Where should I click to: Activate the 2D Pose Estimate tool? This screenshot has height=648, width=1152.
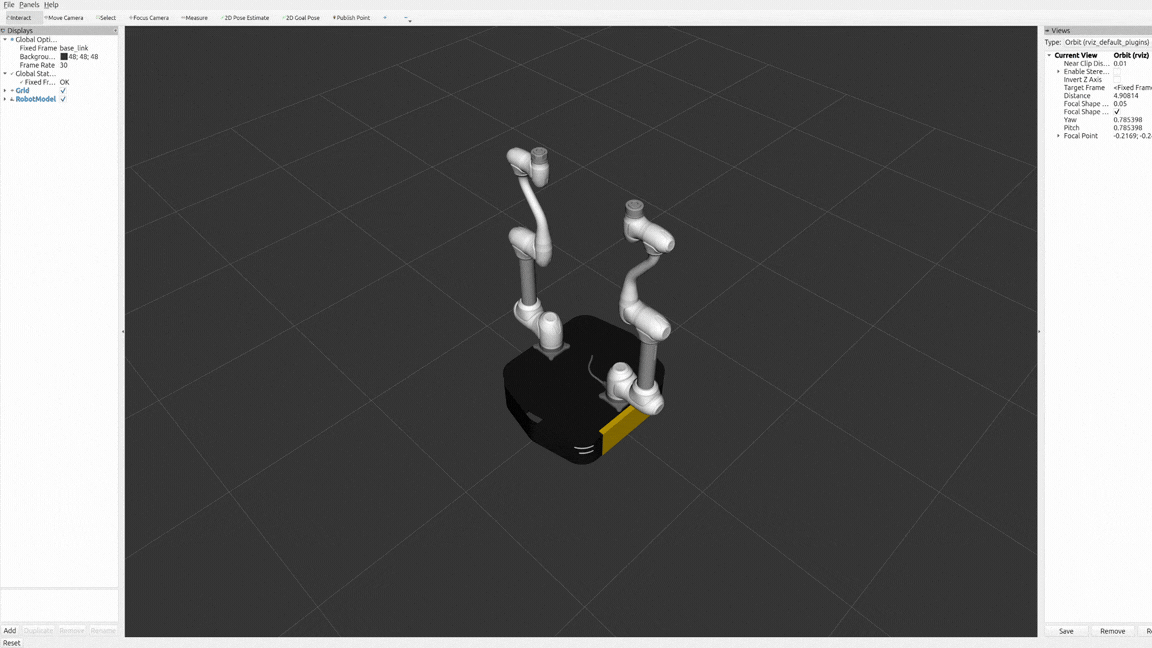tap(246, 18)
